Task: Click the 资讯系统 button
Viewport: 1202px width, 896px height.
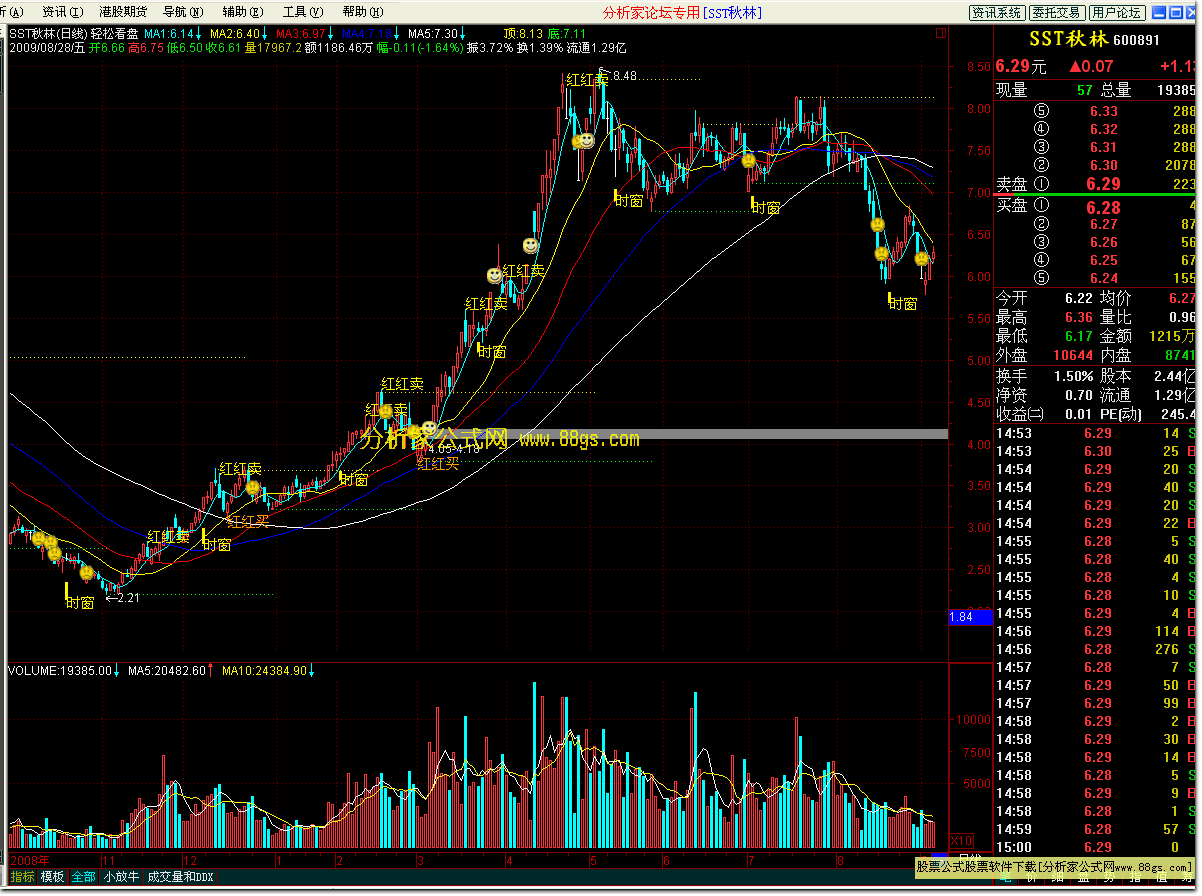Action: click(997, 12)
